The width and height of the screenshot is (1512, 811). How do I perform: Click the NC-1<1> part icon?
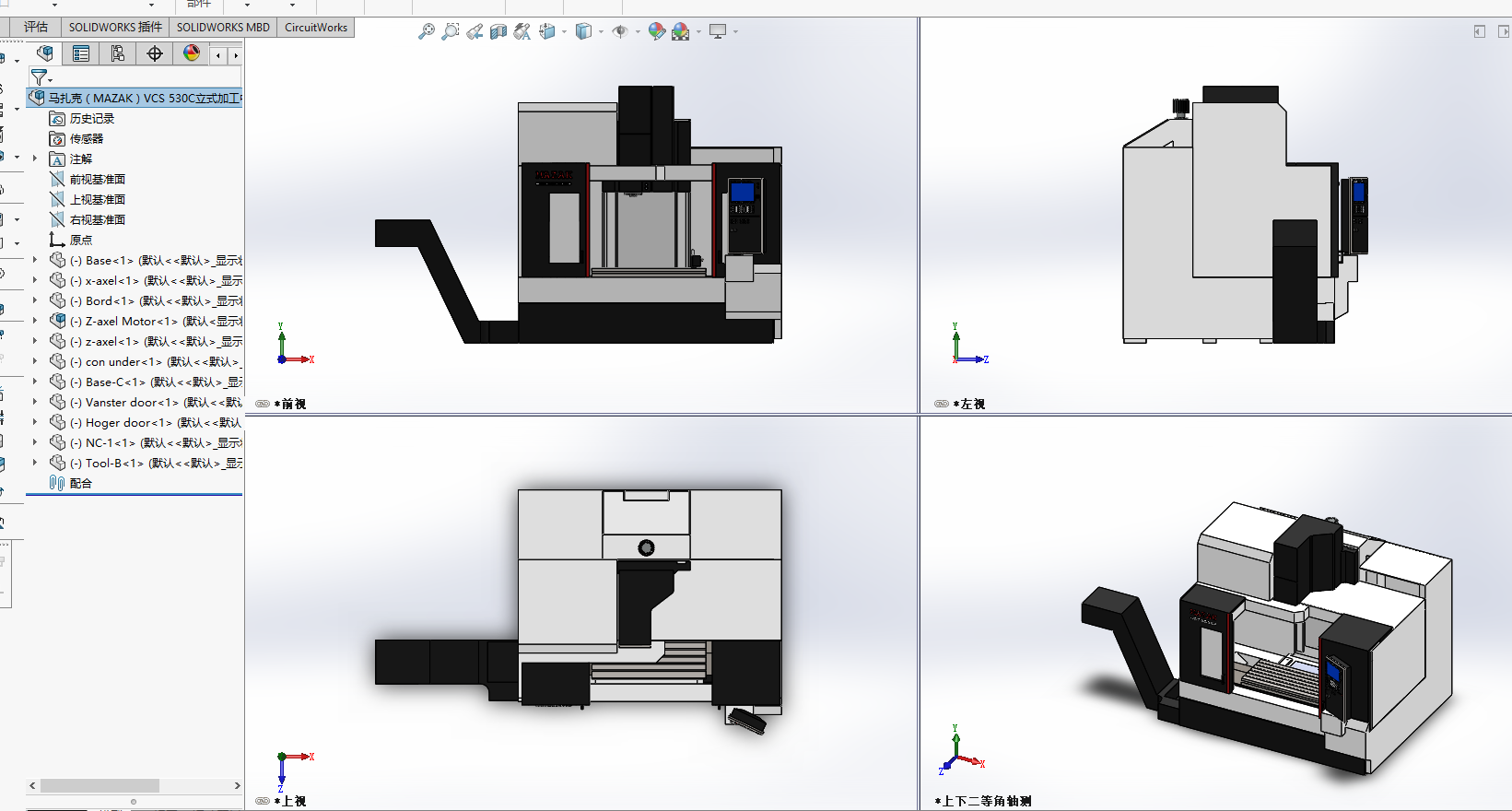[57, 442]
